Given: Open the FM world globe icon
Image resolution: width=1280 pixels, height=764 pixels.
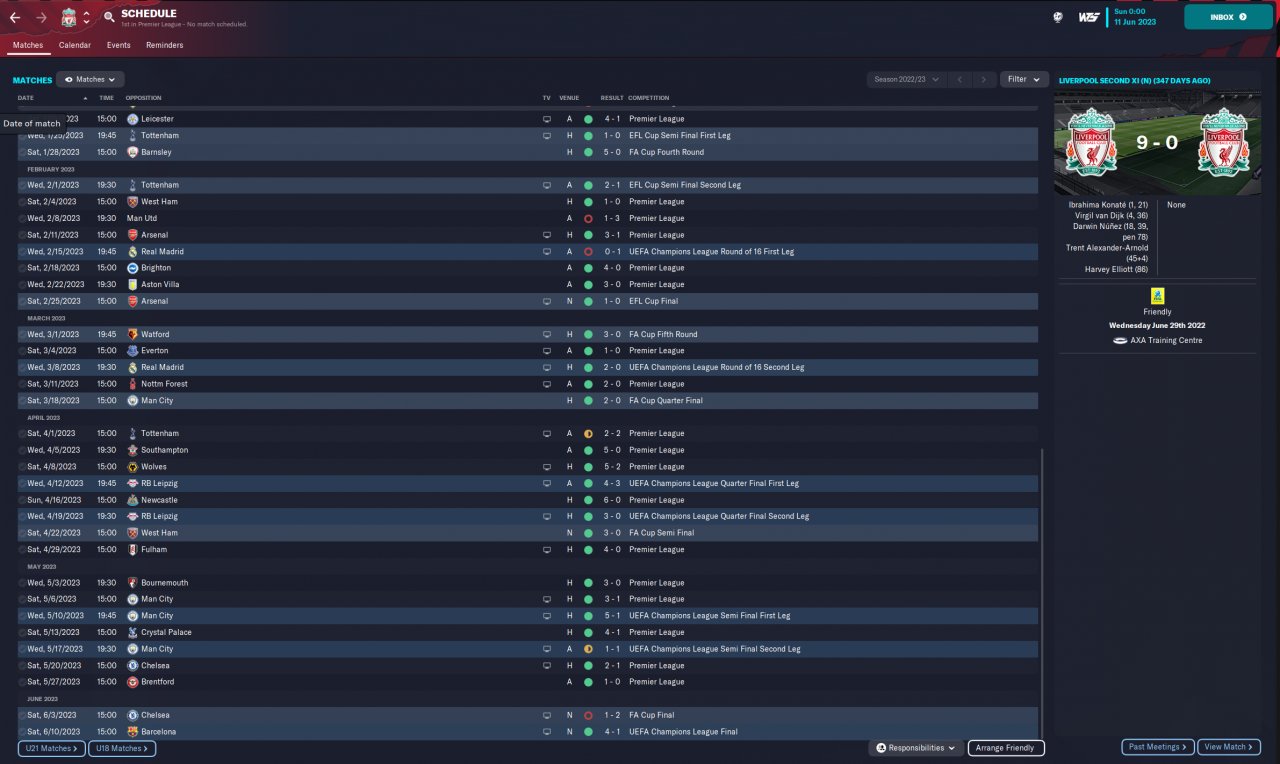Looking at the screenshot, I should point(1058,17).
